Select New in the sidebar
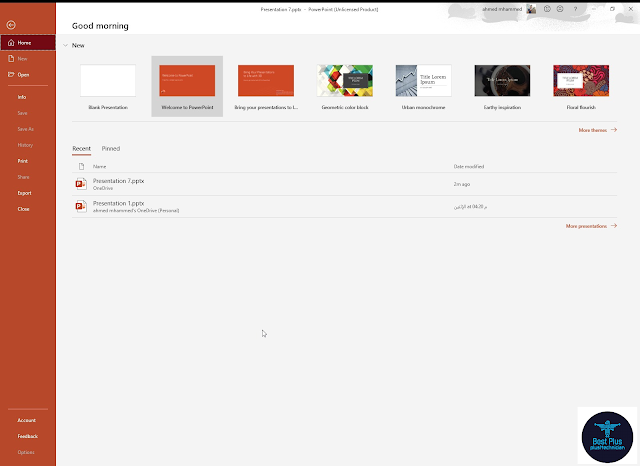Image resolution: width=640 pixels, height=466 pixels. (28, 59)
